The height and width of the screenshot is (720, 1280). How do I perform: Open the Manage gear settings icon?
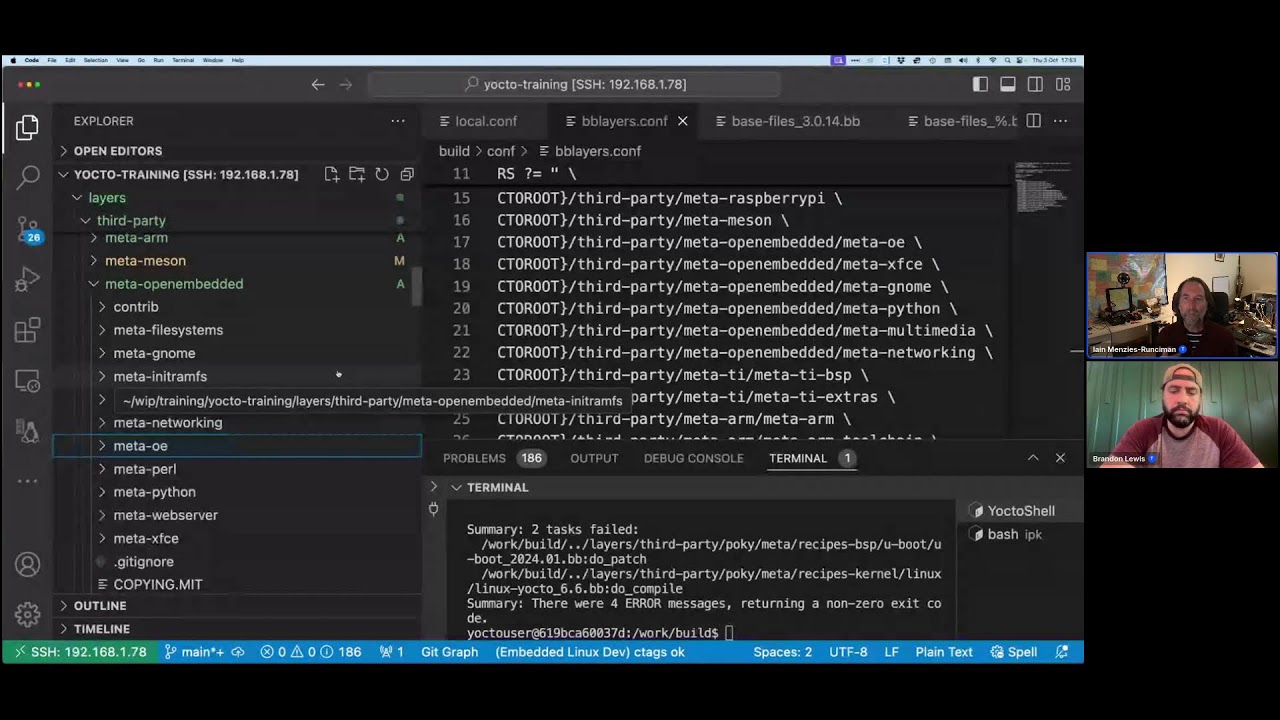point(28,614)
